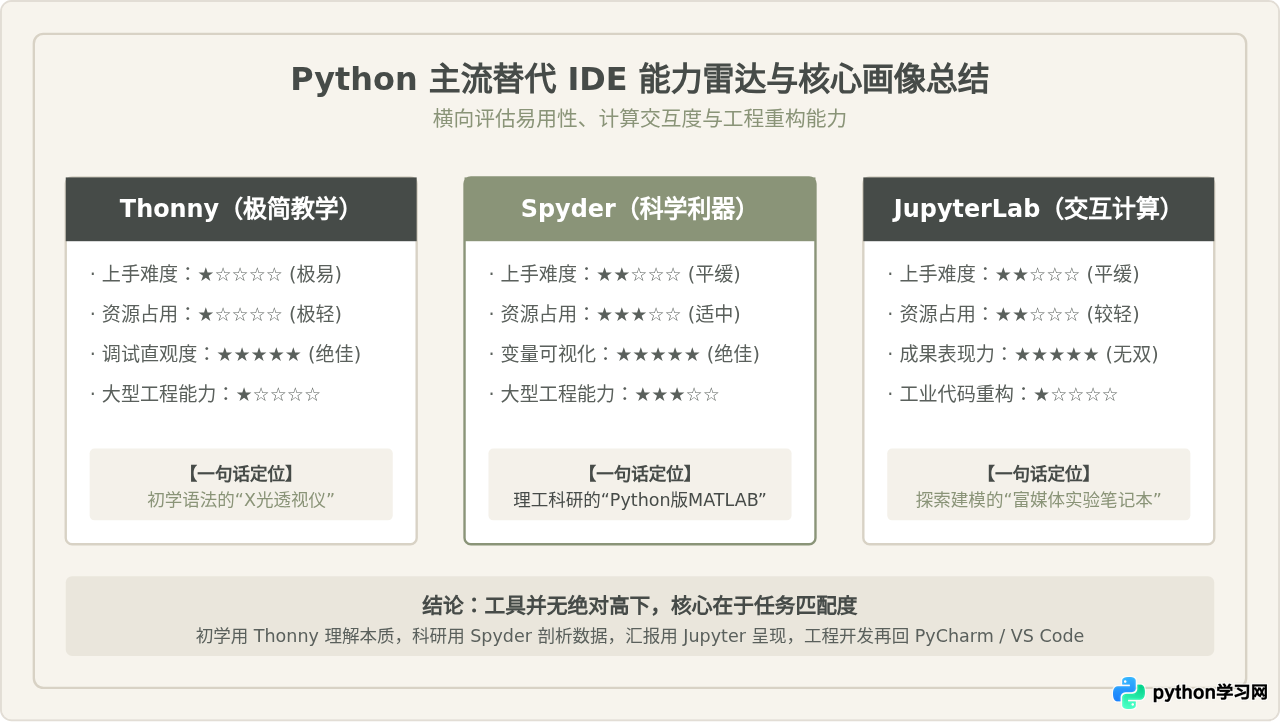The height and width of the screenshot is (722, 1280).
Task: Click the "变量可视化" row in the Spyder card
Action: coord(625,354)
